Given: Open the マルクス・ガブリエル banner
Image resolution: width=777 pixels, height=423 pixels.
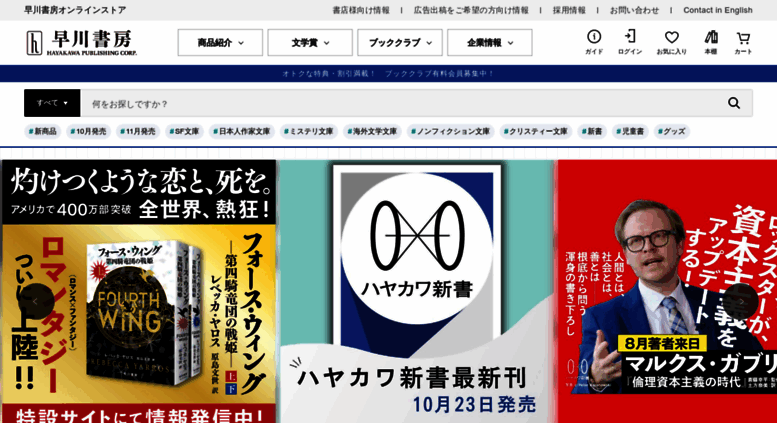Looking at the screenshot, I should click(667, 291).
